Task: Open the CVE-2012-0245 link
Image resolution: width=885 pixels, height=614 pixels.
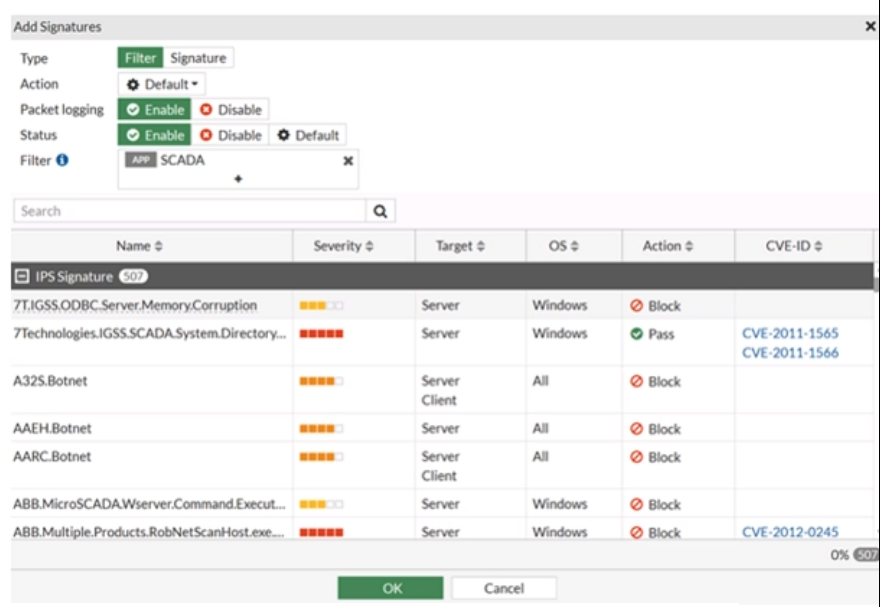Action: click(790, 532)
